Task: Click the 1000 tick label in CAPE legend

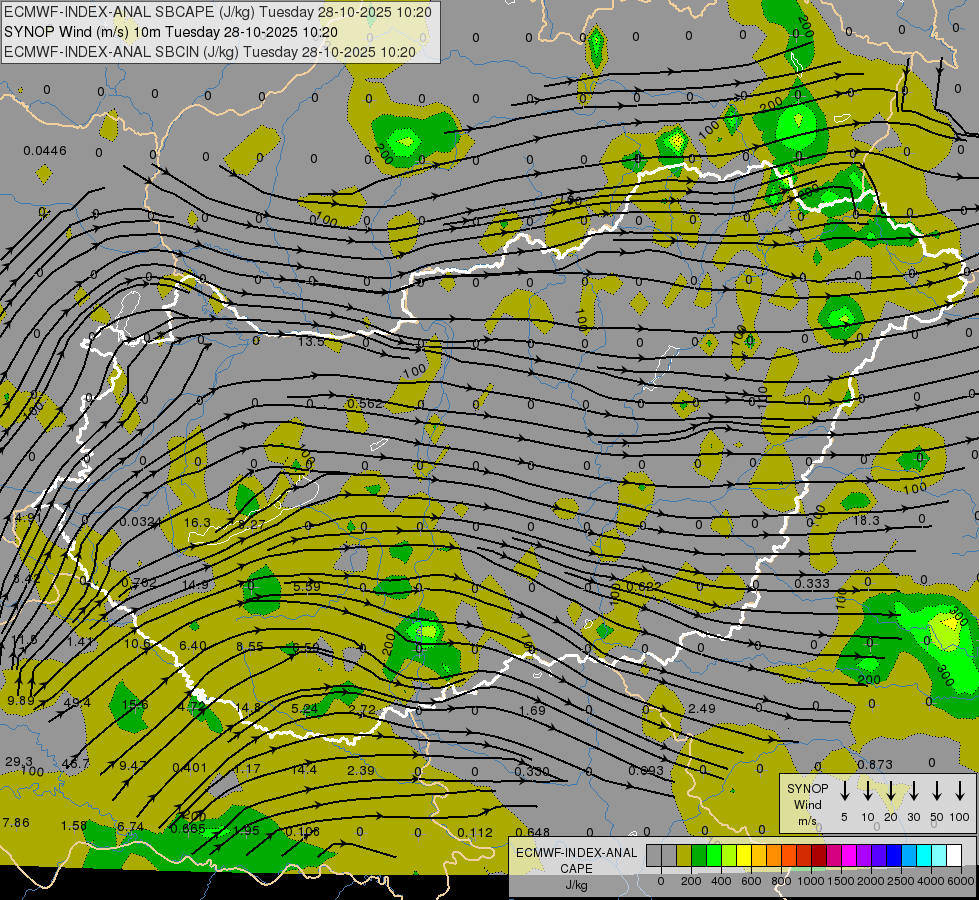Action: (x=811, y=881)
